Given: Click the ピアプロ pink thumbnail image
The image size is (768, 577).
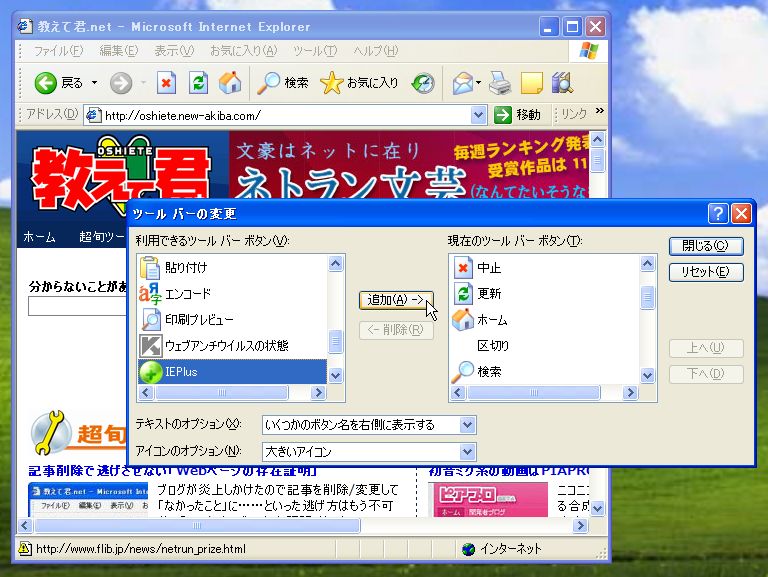Looking at the screenshot, I should (488, 500).
